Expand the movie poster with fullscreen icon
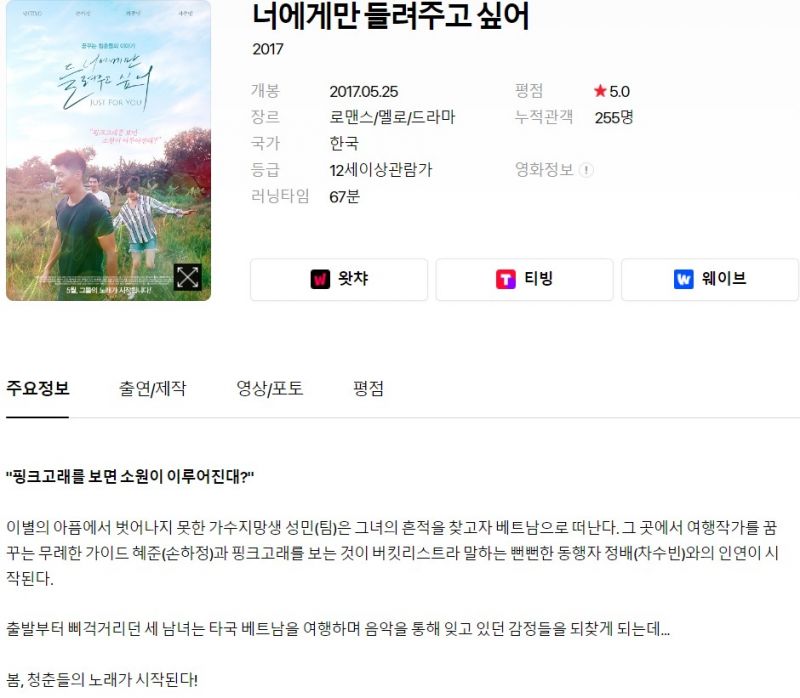The width and height of the screenshot is (800, 698). coord(187,277)
